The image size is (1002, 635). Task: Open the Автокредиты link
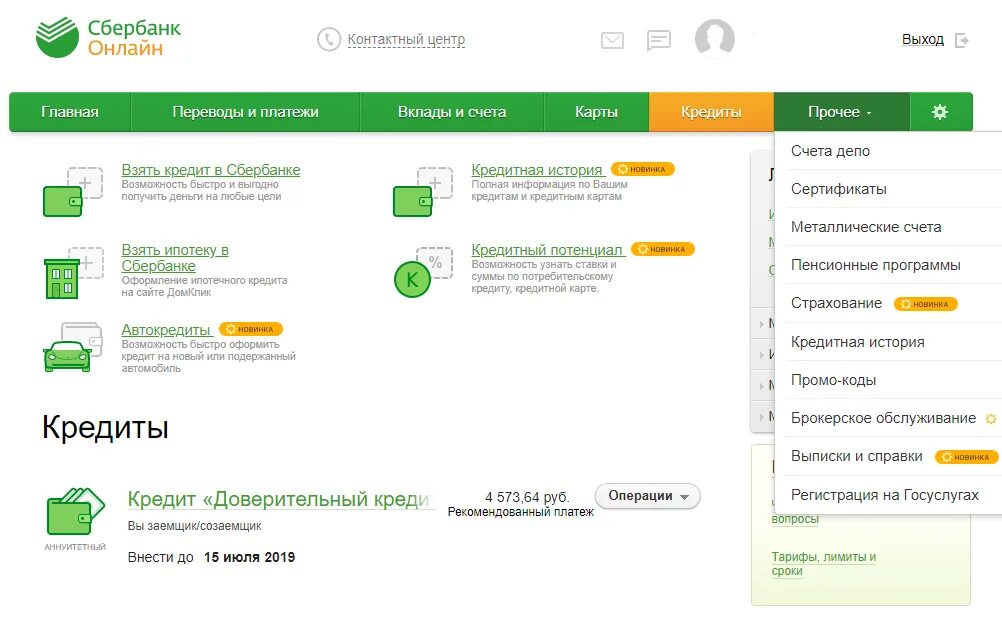click(166, 330)
